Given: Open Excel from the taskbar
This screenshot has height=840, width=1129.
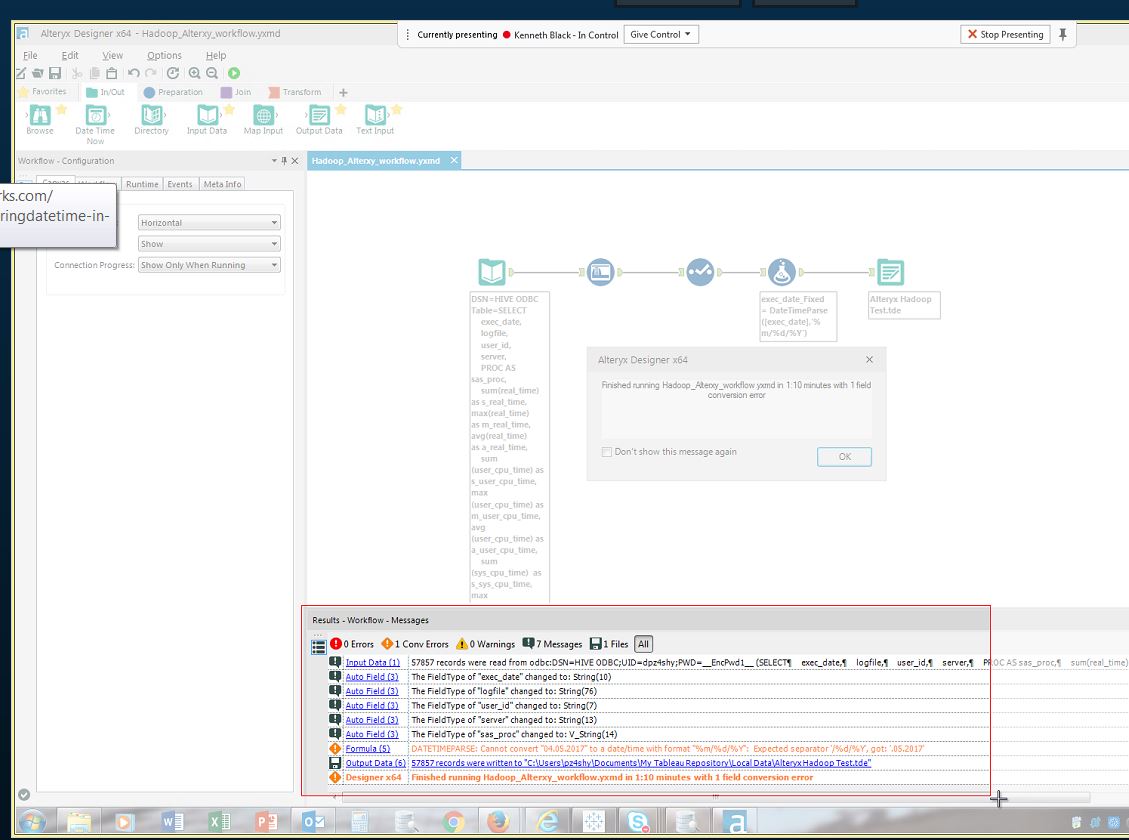Looking at the screenshot, I should click(219, 821).
